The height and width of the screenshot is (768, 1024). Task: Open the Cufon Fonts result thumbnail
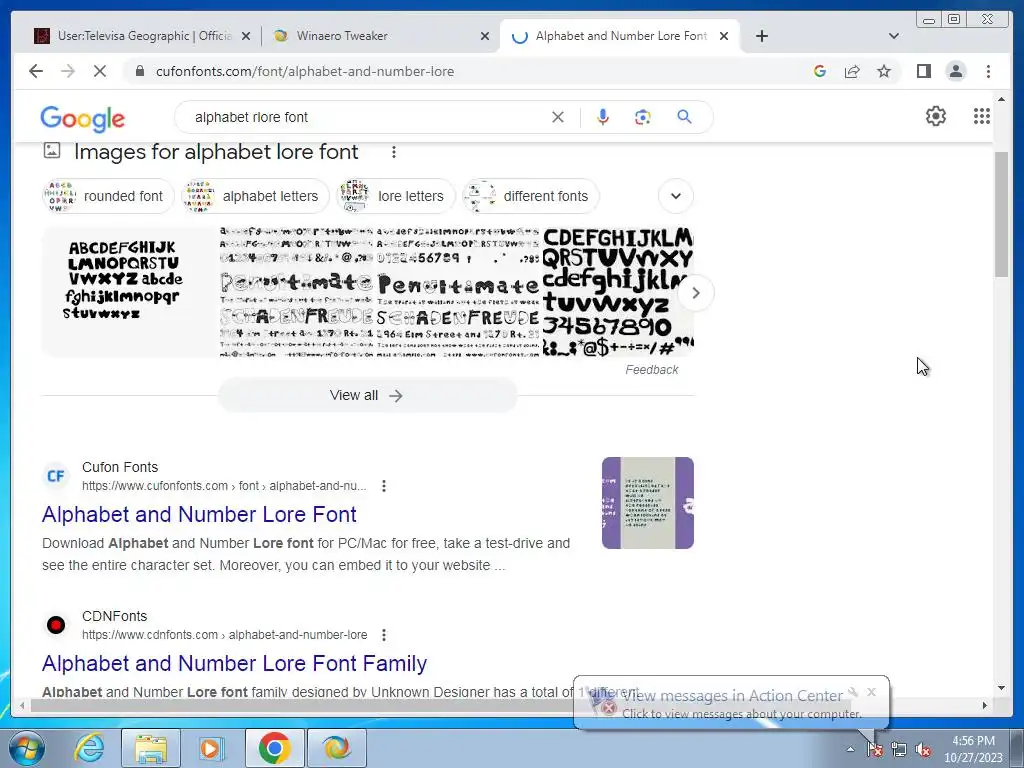click(647, 503)
